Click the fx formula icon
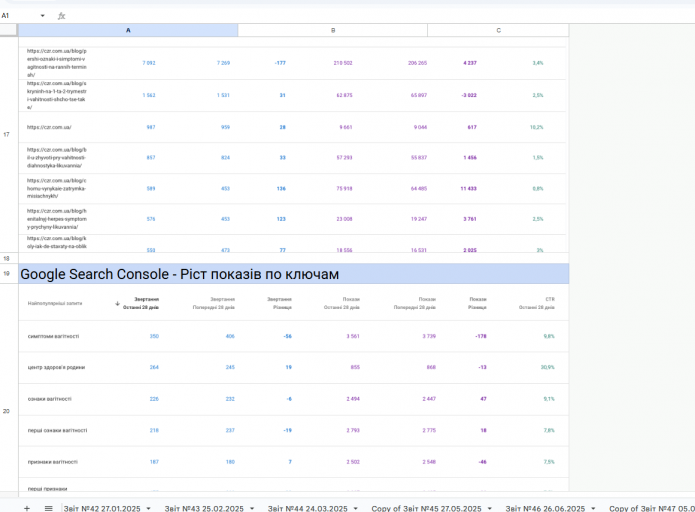The height and width of the screenshot is (512, 695). (x=62, y=16)
